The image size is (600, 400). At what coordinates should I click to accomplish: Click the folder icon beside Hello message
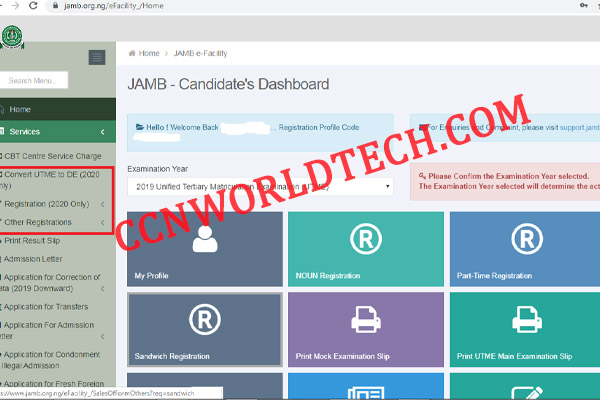(140, 127)
